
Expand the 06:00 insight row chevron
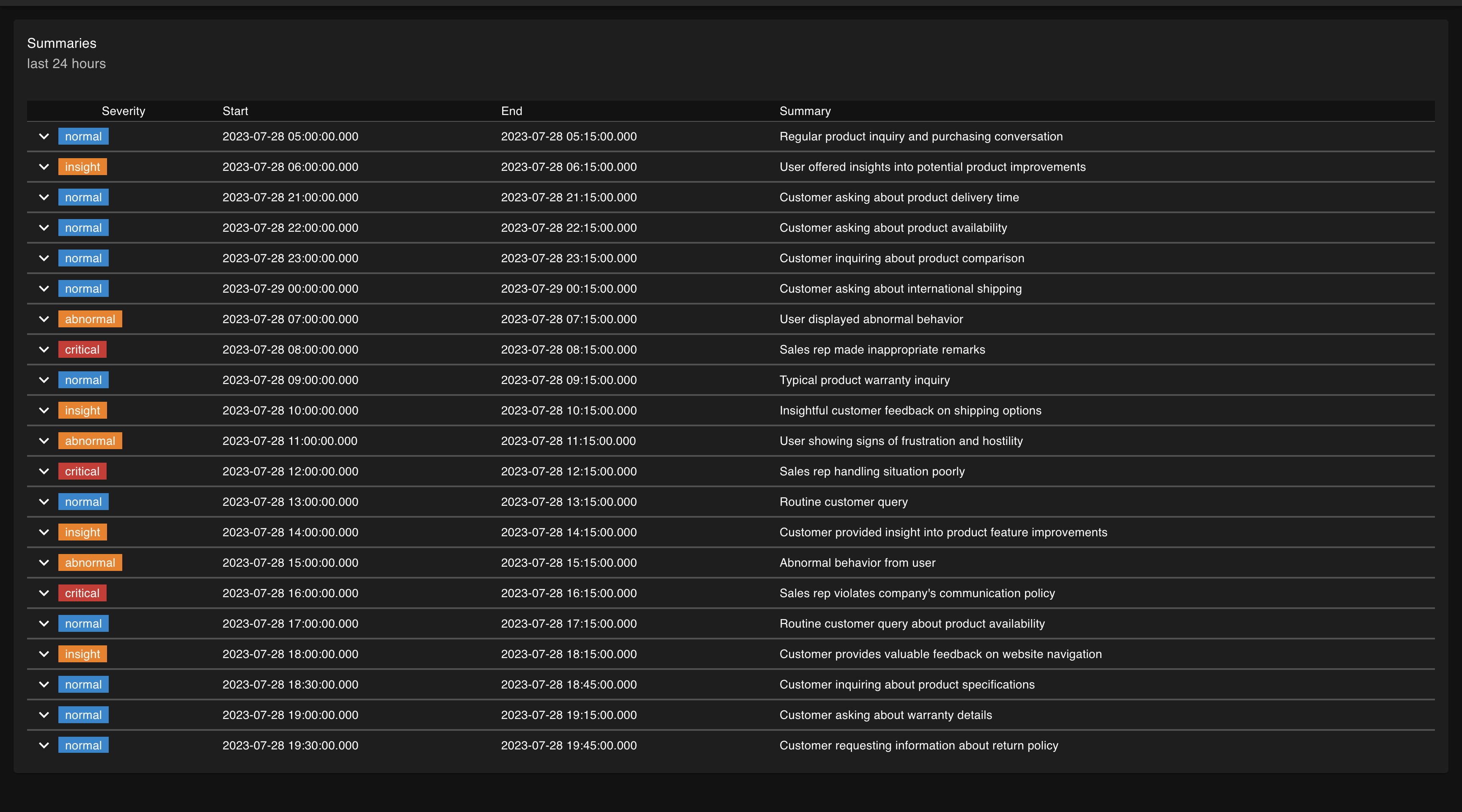point(44,167)
